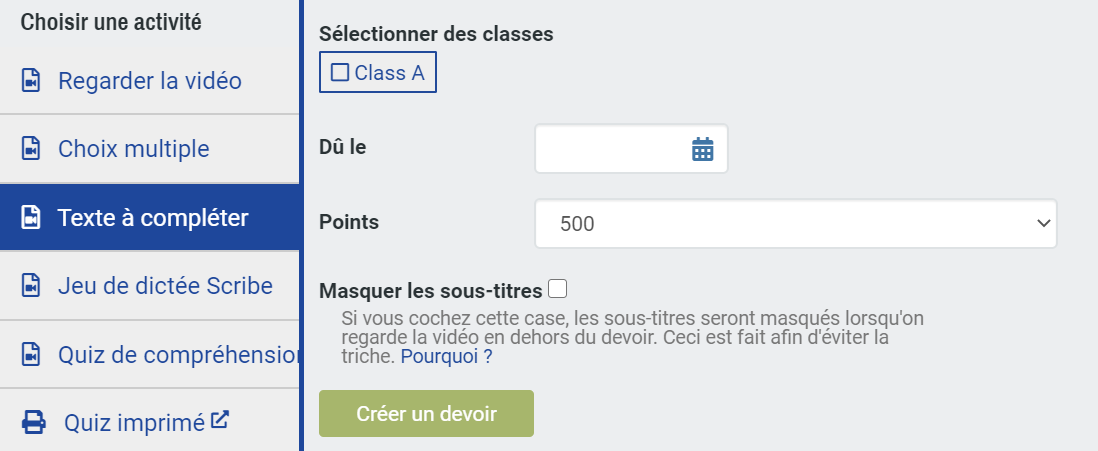
Task: Click the external link icon after Quiz imprimé
Action: coord(220,419)
